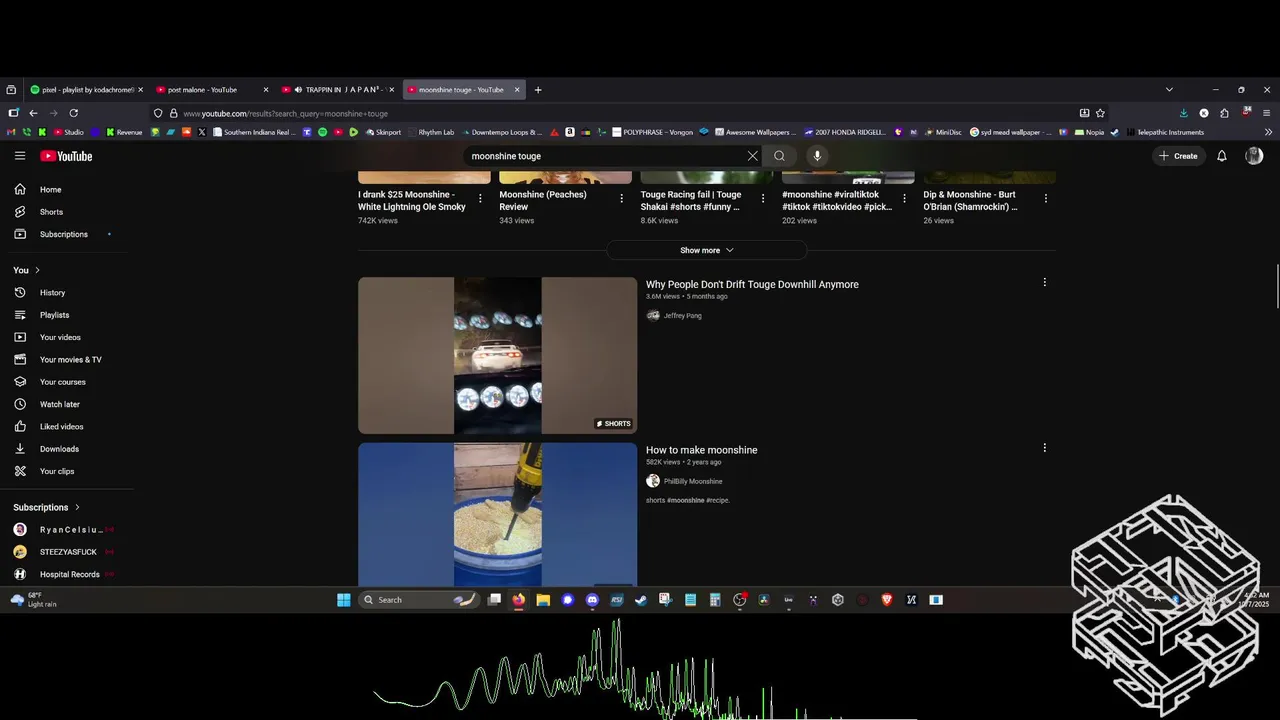The image size is (1280, 720).
Task: Open the browser extensions puzzle icon
Action: pyautogui.click(x=1224, y=113)
